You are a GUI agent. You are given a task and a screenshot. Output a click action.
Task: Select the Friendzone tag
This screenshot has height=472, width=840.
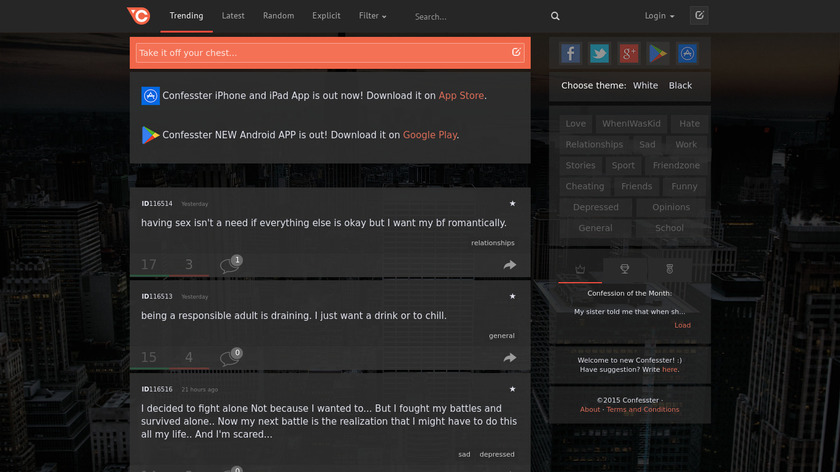(x=676, y=166)
